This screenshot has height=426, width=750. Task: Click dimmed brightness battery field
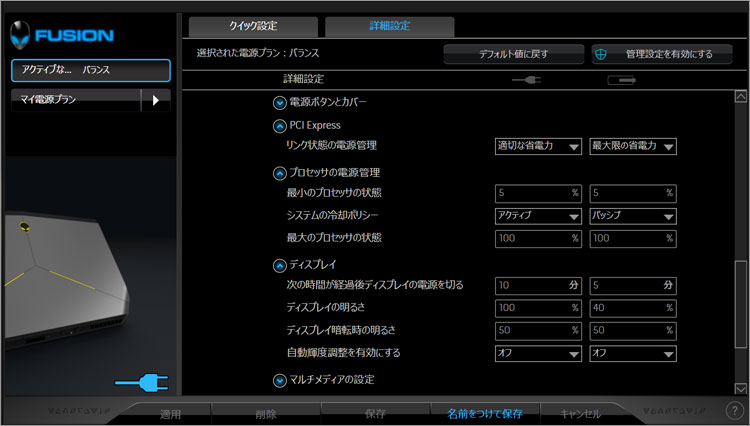[x=633, y=330]
